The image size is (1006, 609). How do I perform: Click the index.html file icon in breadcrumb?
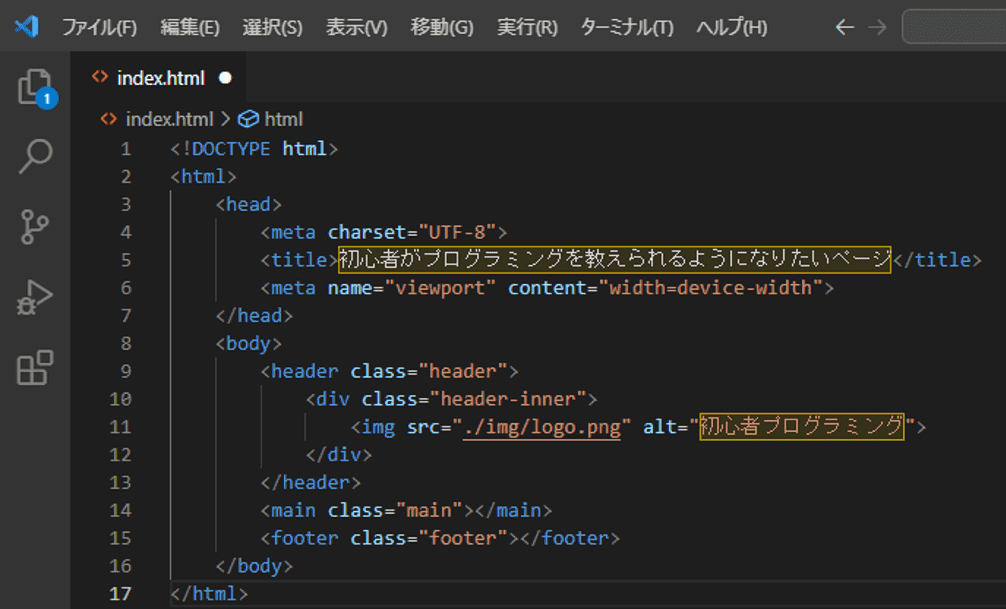click(108, 119)
